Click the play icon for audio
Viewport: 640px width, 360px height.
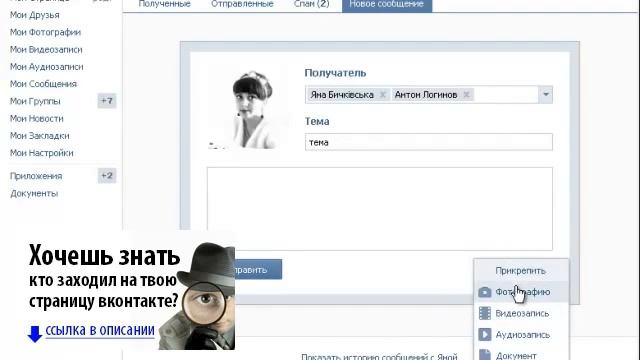[x=485, y=335]
